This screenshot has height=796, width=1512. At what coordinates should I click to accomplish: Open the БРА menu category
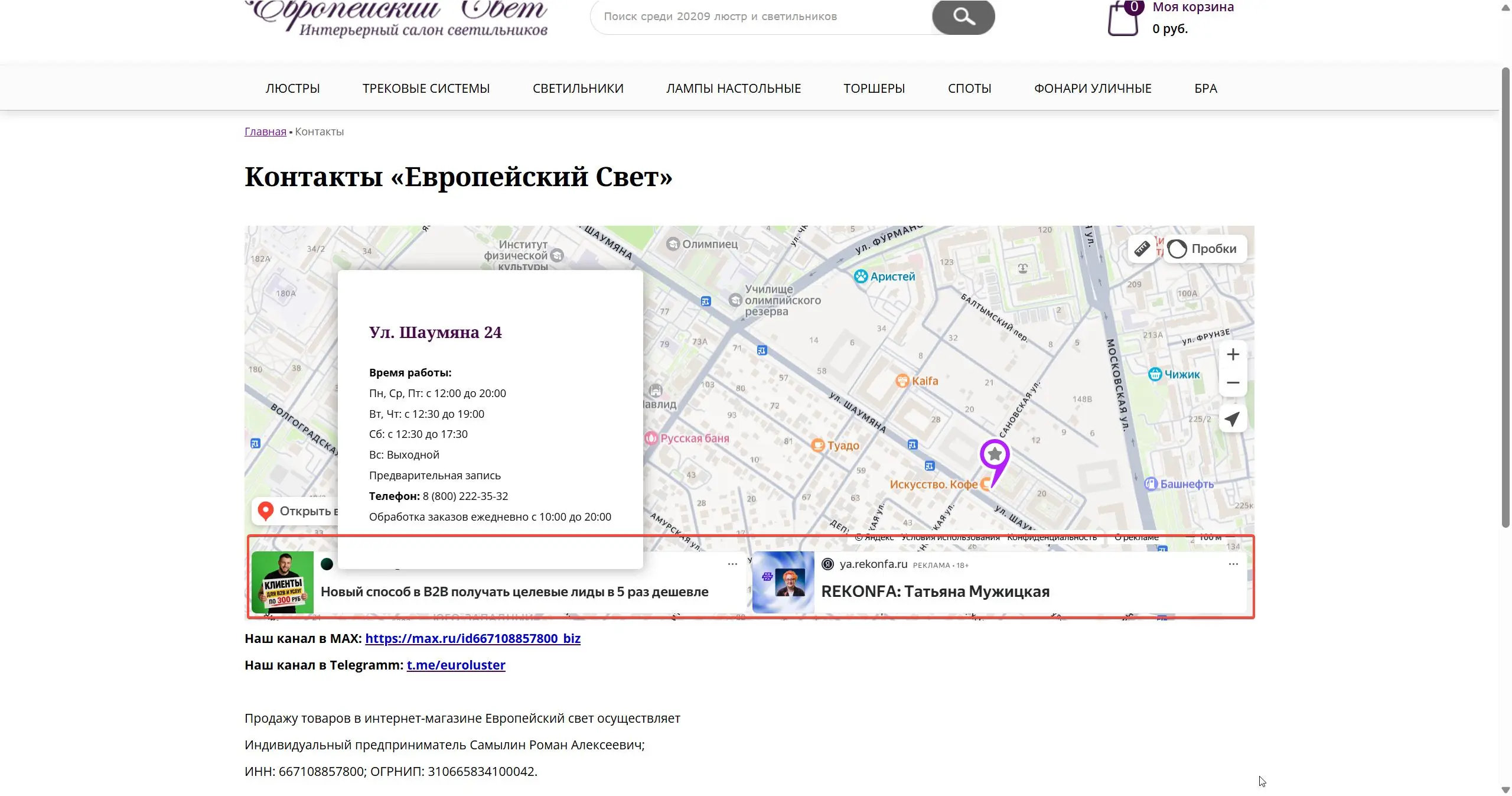pyautogui.click(x=1205, y=89)
